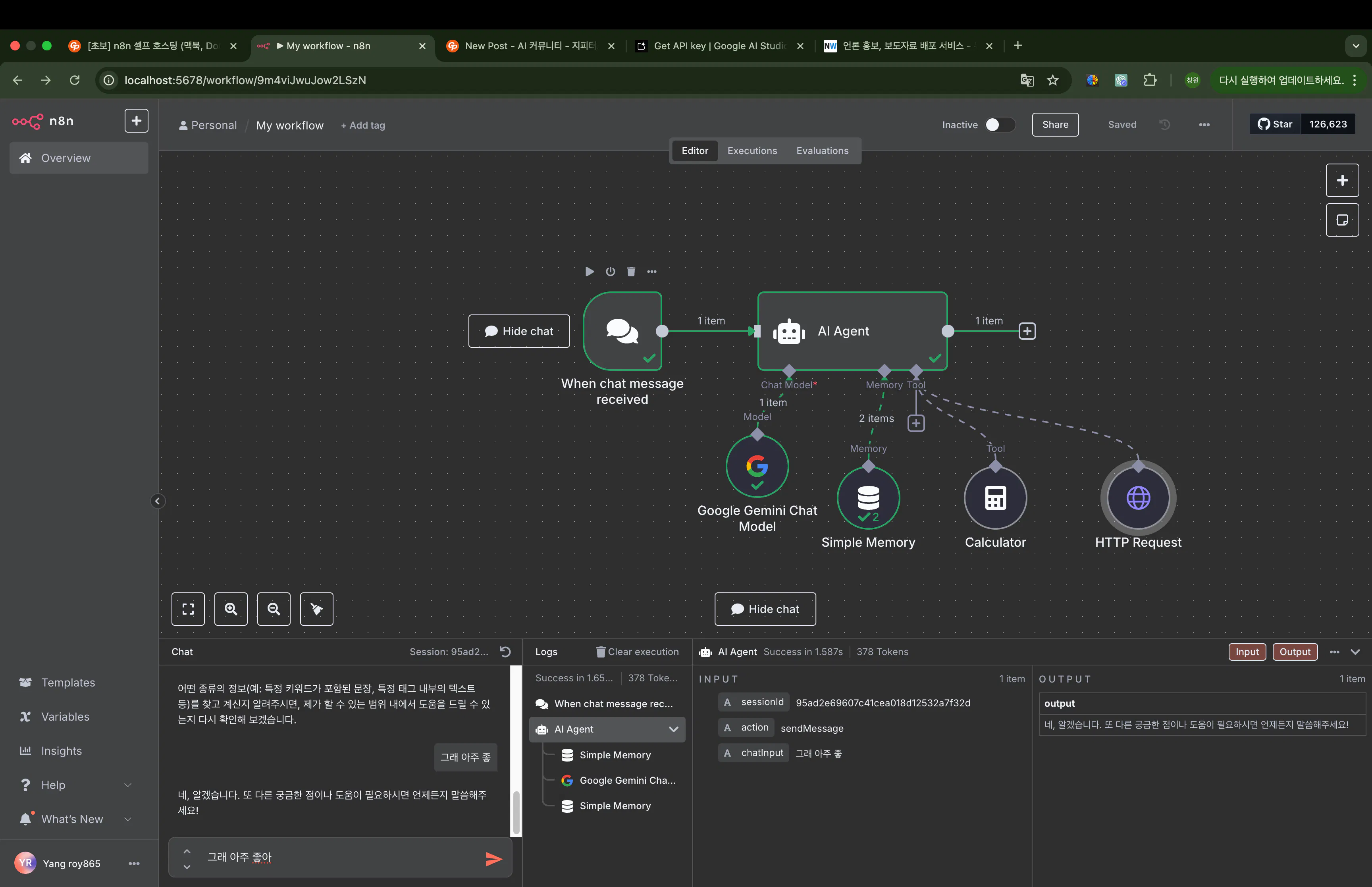Send the chat message
The image size is (1372, 887).
494,859
